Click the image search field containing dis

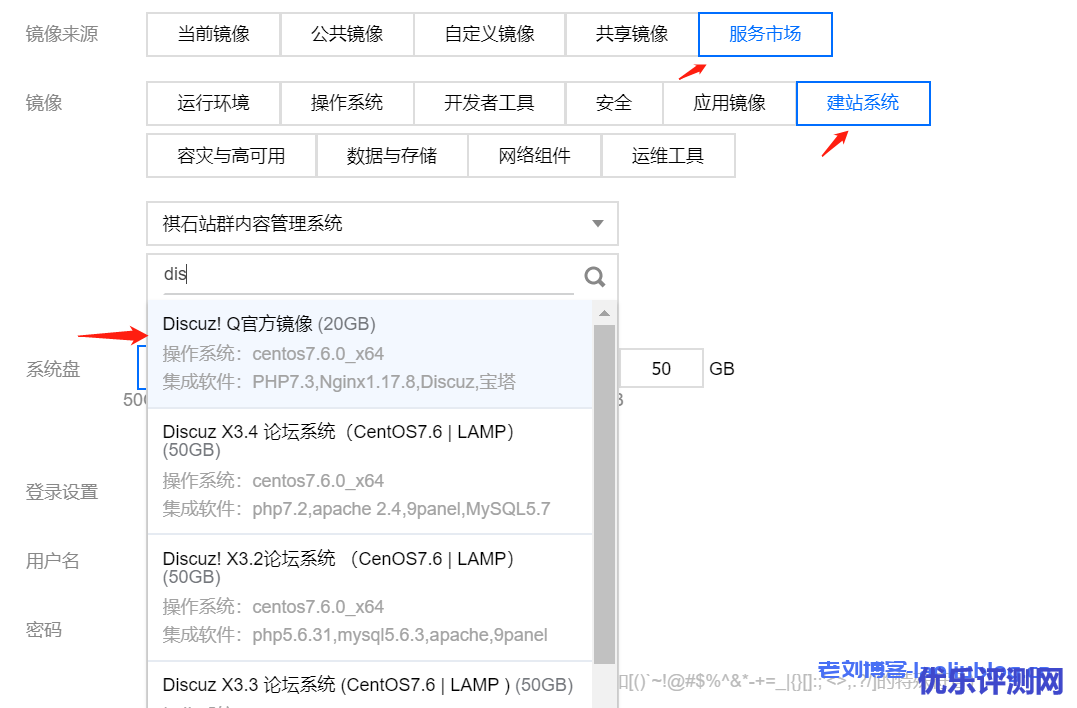point(368,275)
